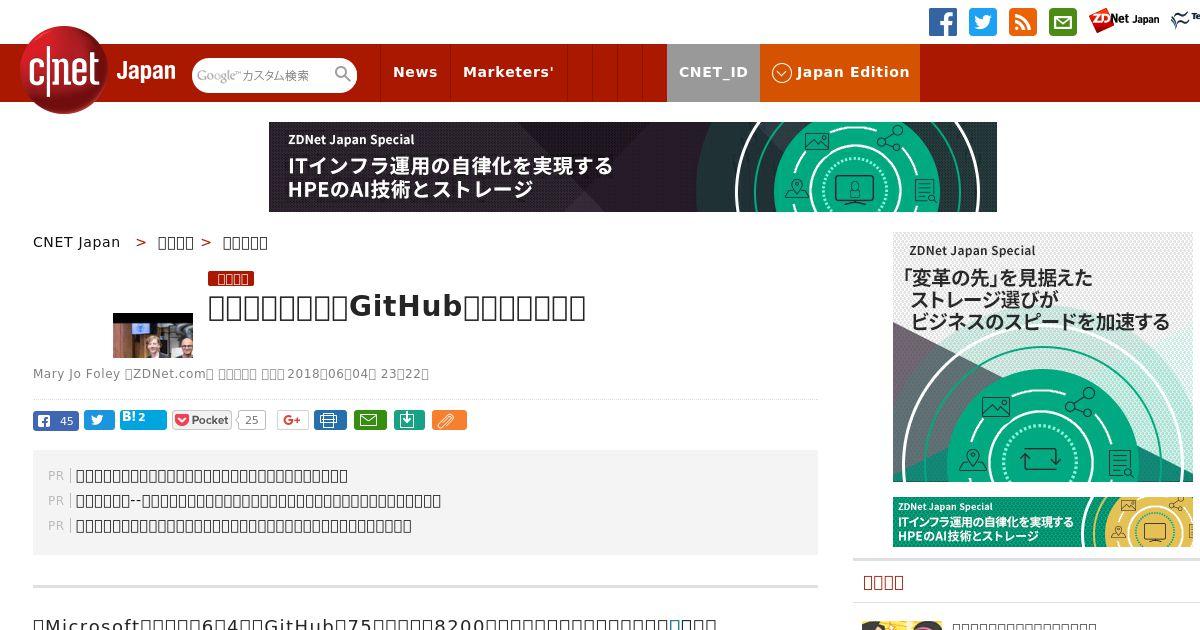Viewport: 1200px width, 630px height.
Task: Expand the Japan Edition dropdown
Action: click(840, 72)
